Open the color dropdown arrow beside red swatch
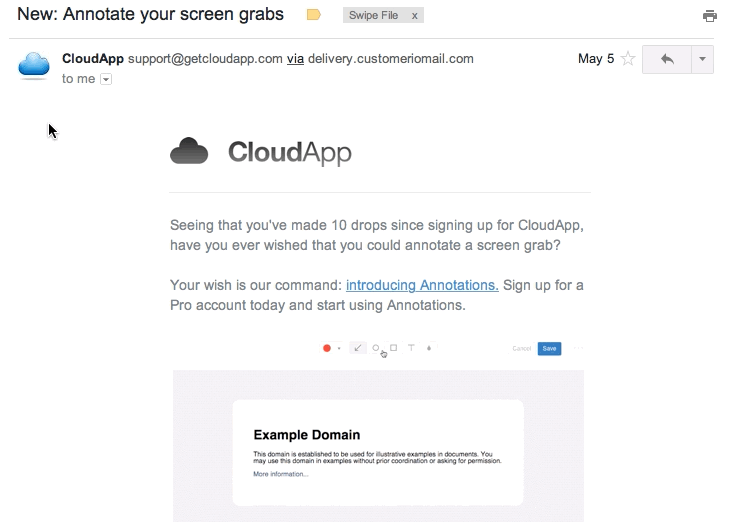The height and width of the screenshot is (522, 736). click(339, 349)
